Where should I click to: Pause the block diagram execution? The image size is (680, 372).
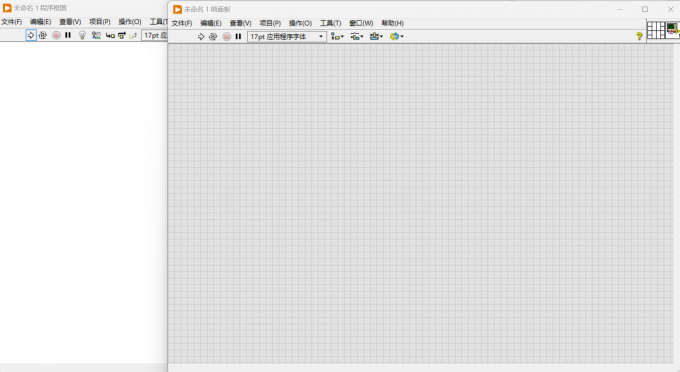coord(68,35)
